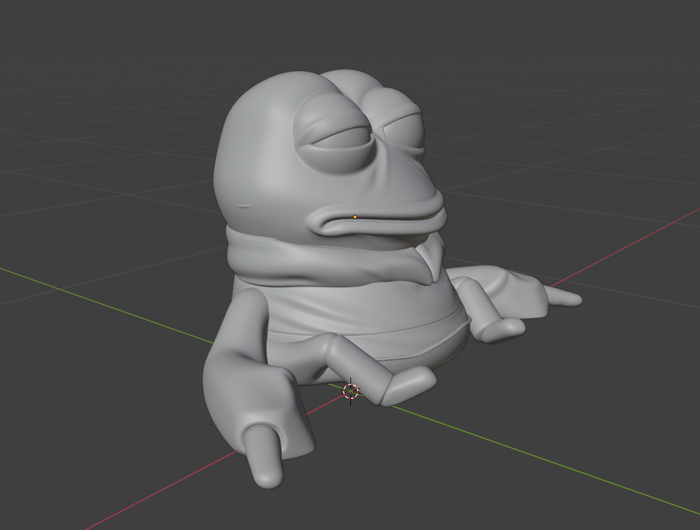Click the rounded fist beside the right hand
This screenshot has height=530, width=700.
pos(497,326)
